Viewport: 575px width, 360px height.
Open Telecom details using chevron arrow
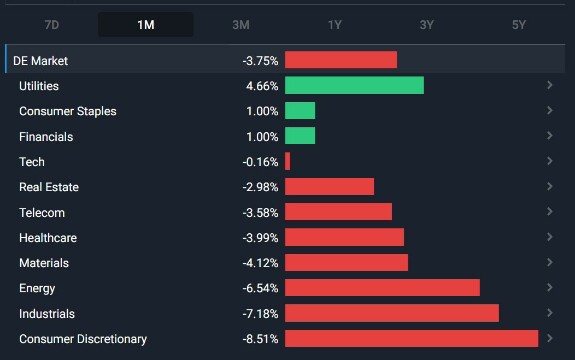click(x=549, y=212)
